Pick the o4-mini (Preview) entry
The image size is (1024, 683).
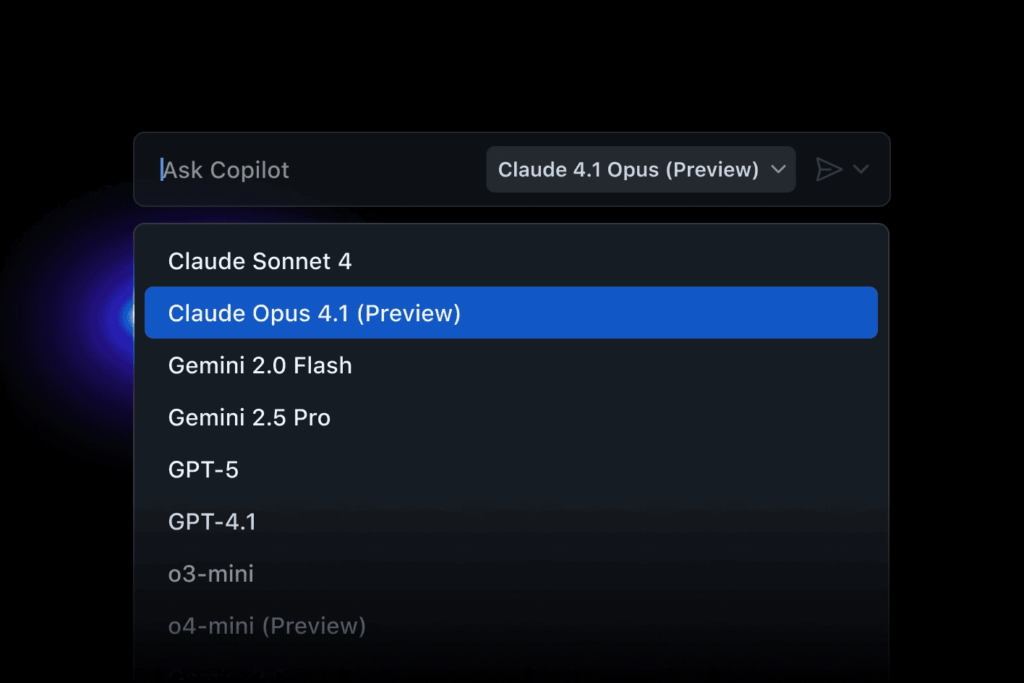[x=266, y=626]
